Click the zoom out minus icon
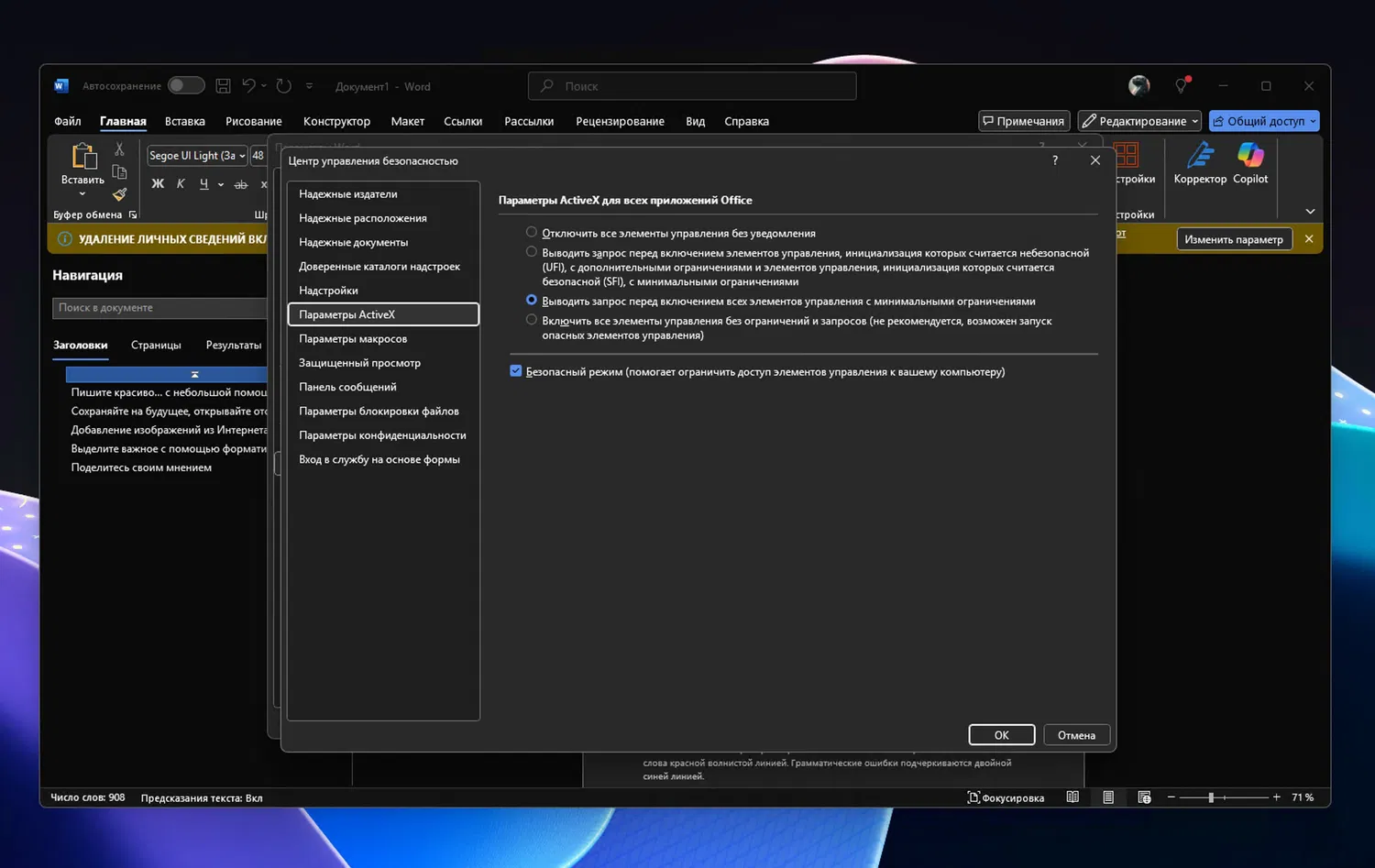 click(1171, 797)
